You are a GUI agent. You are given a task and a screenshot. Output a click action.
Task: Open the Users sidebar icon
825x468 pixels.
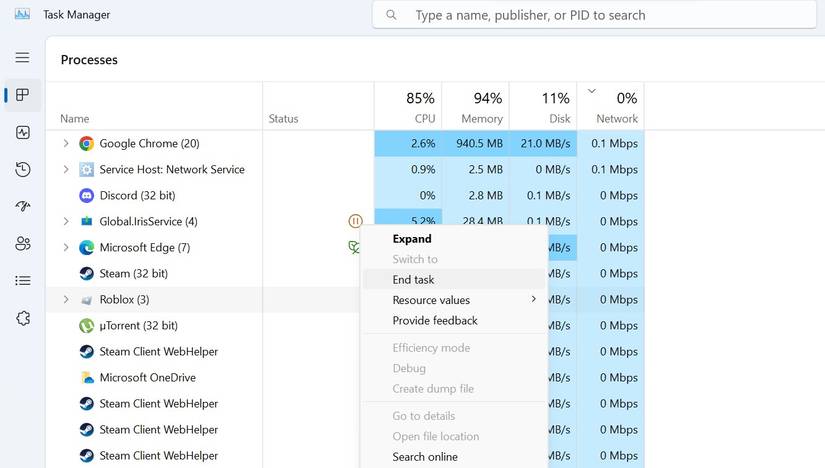[22, 244]
